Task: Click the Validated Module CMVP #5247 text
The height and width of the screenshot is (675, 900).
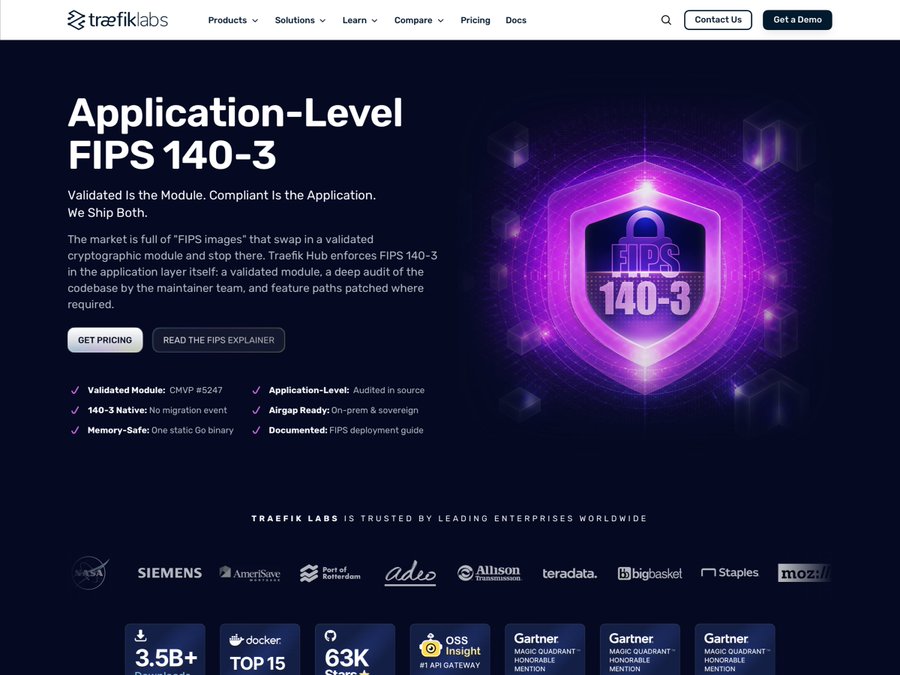Action: tap(155, 390)
